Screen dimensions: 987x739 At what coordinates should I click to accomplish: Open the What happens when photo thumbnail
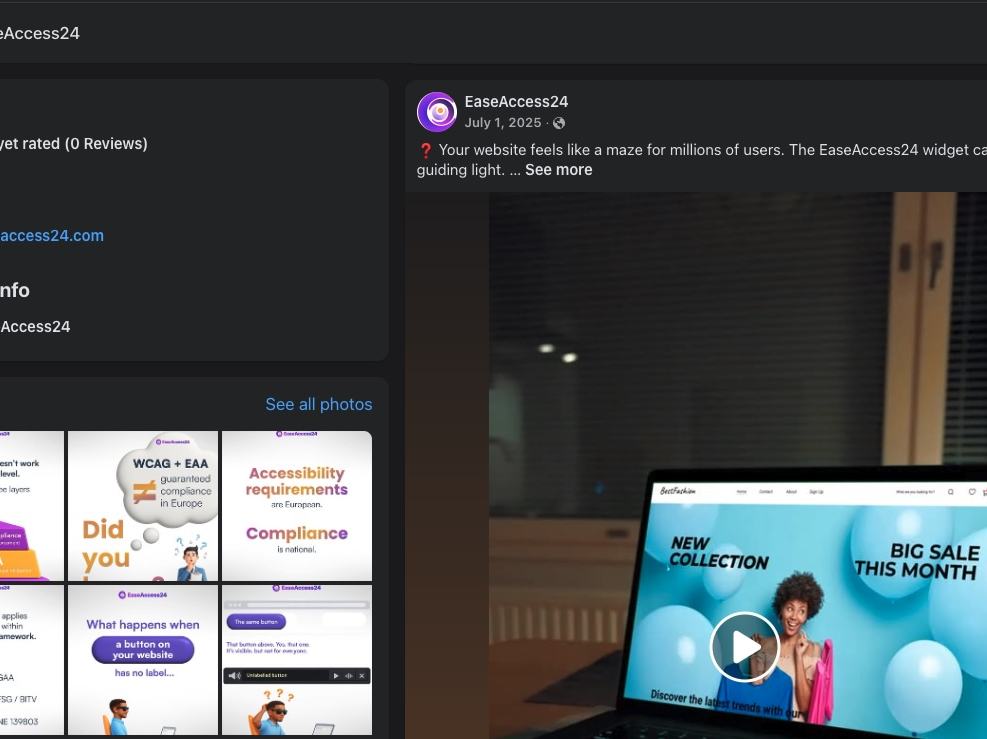pos(143,660)
